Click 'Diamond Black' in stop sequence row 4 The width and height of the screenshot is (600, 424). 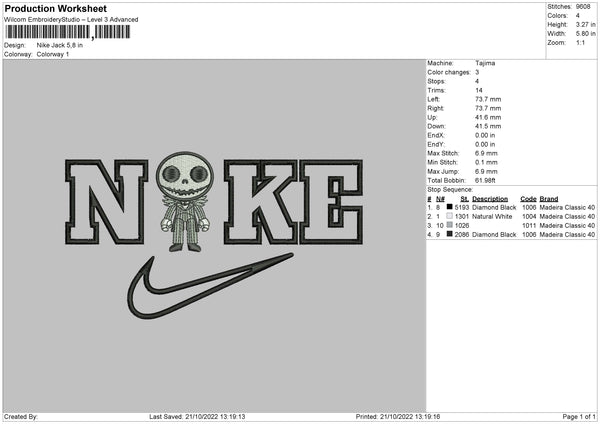pyautogui.click(x=494, y=234)
